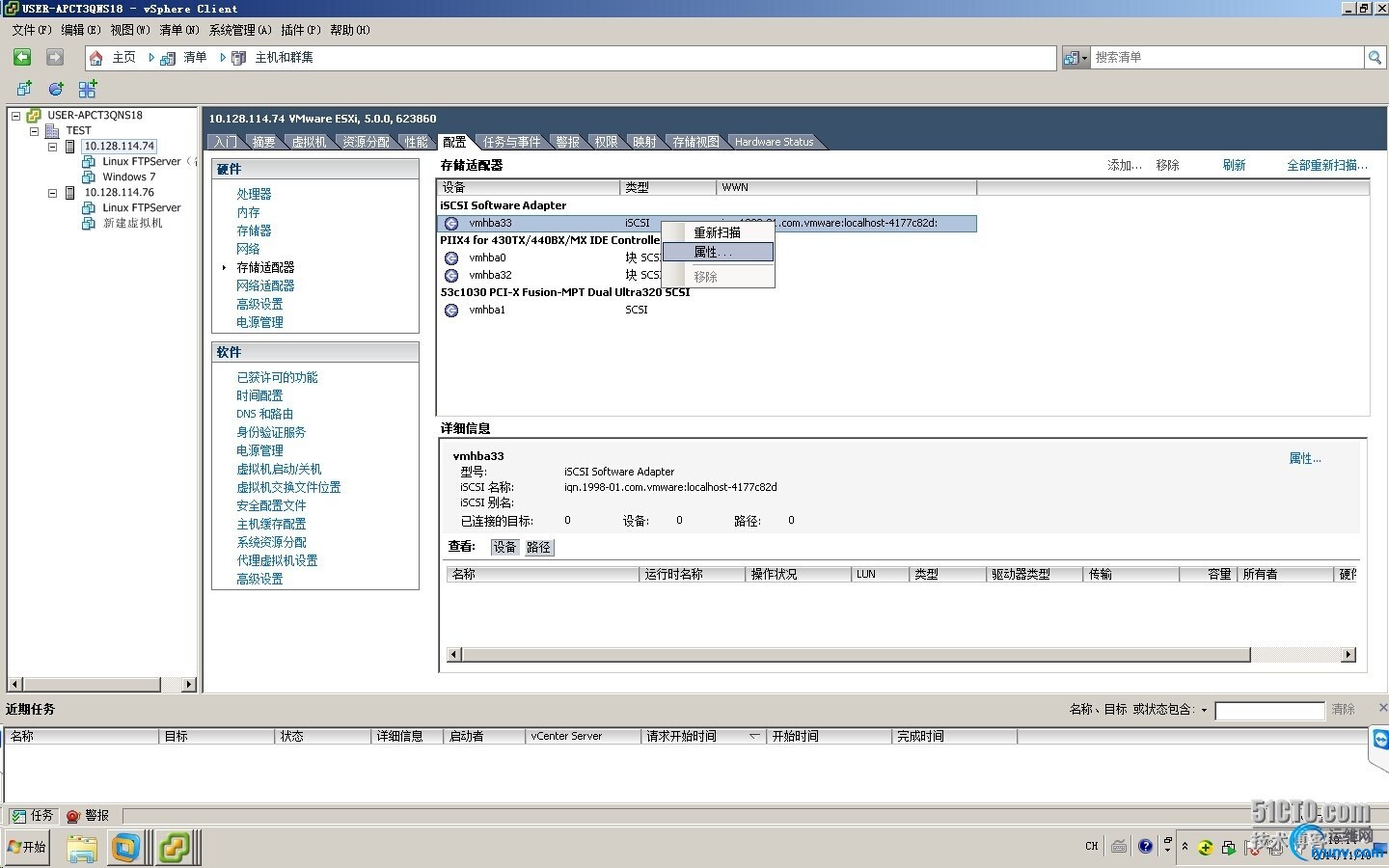Image resolution: width=1389 pixels, height=868 pixels.
Task: Click vmhba0 adapter icon
Action: pyautogui.click(x=451, y=258)
